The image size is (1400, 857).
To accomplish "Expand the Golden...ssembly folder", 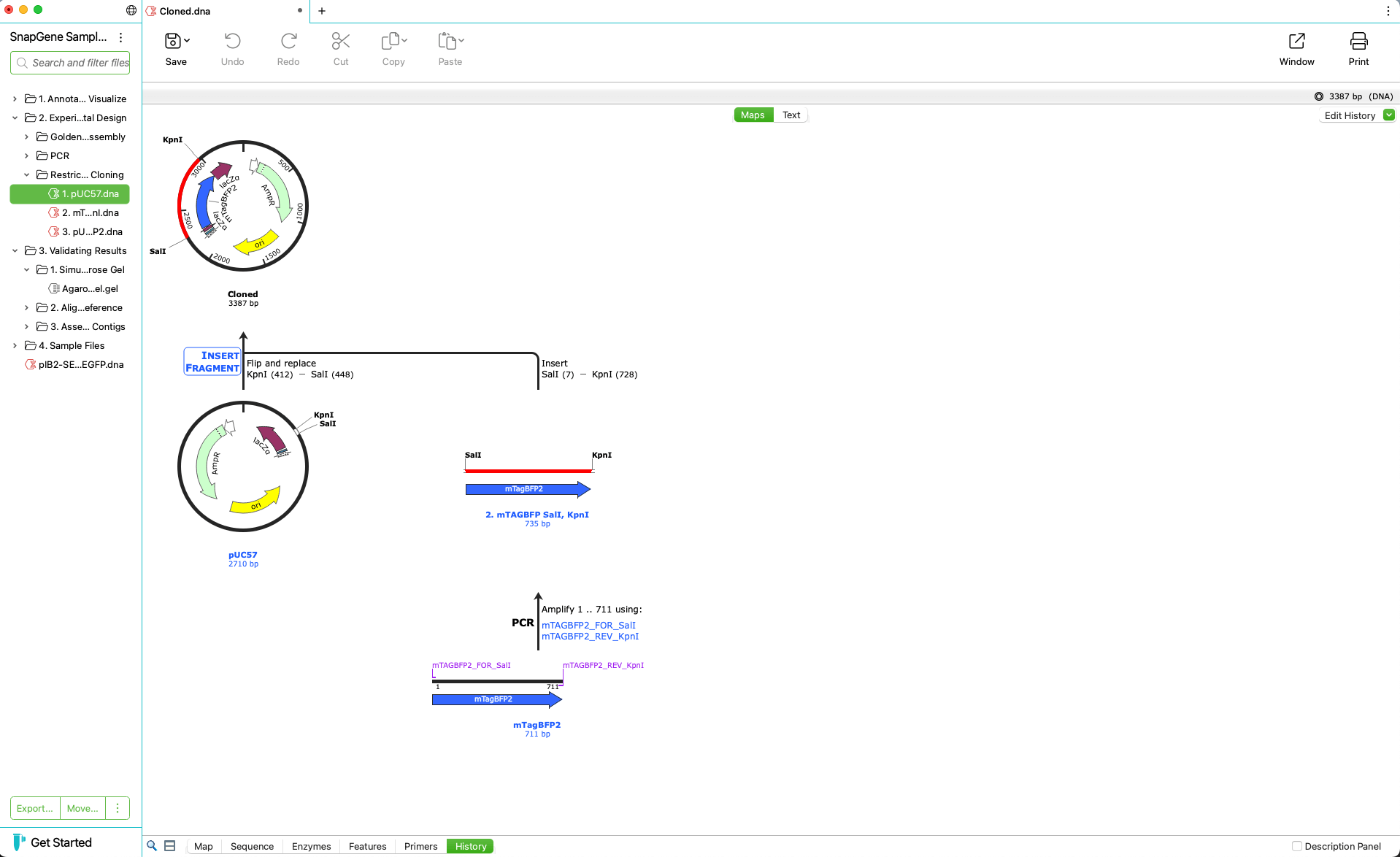I will 26,137.
